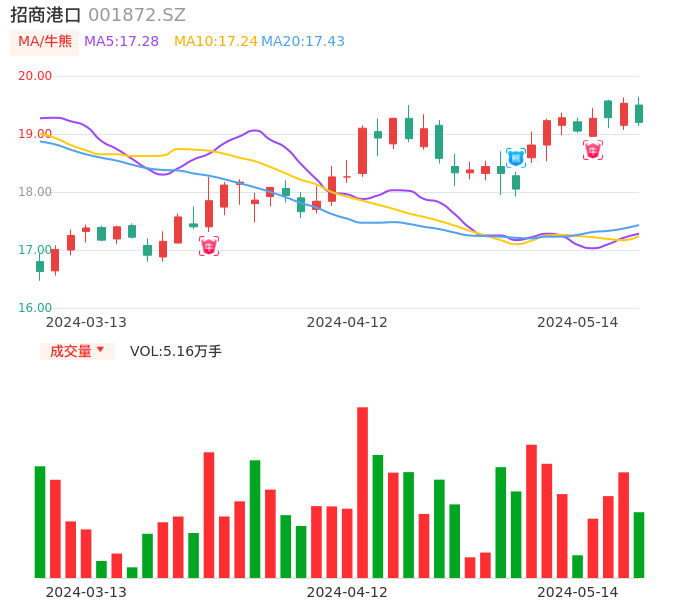
Task: Click the first green candlestick on the left
Action: coord(40,266)
